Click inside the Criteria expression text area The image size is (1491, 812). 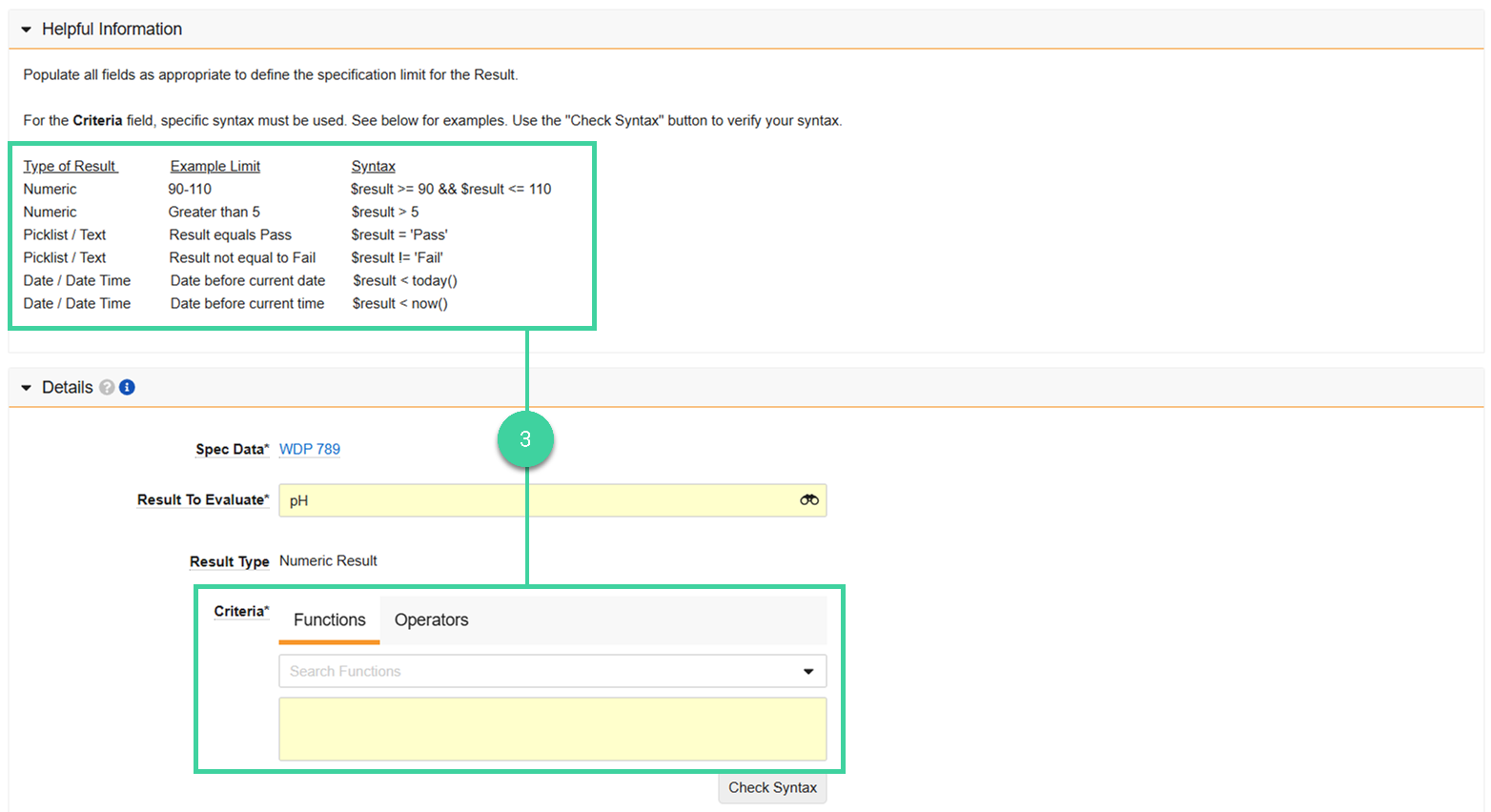tap(553, 727)
